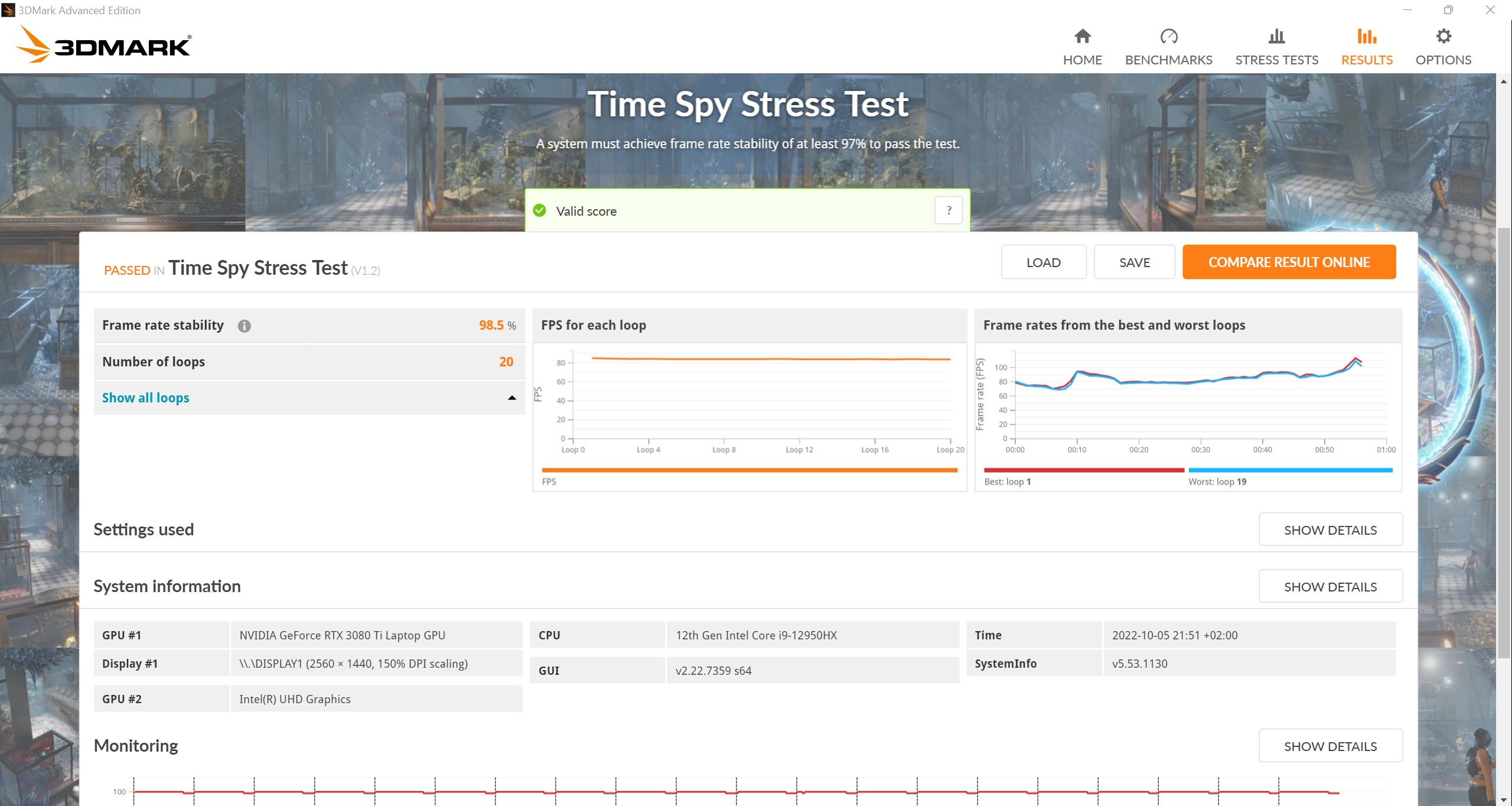Click the 3DMark icon in the title bar

(x=8, y=10)
